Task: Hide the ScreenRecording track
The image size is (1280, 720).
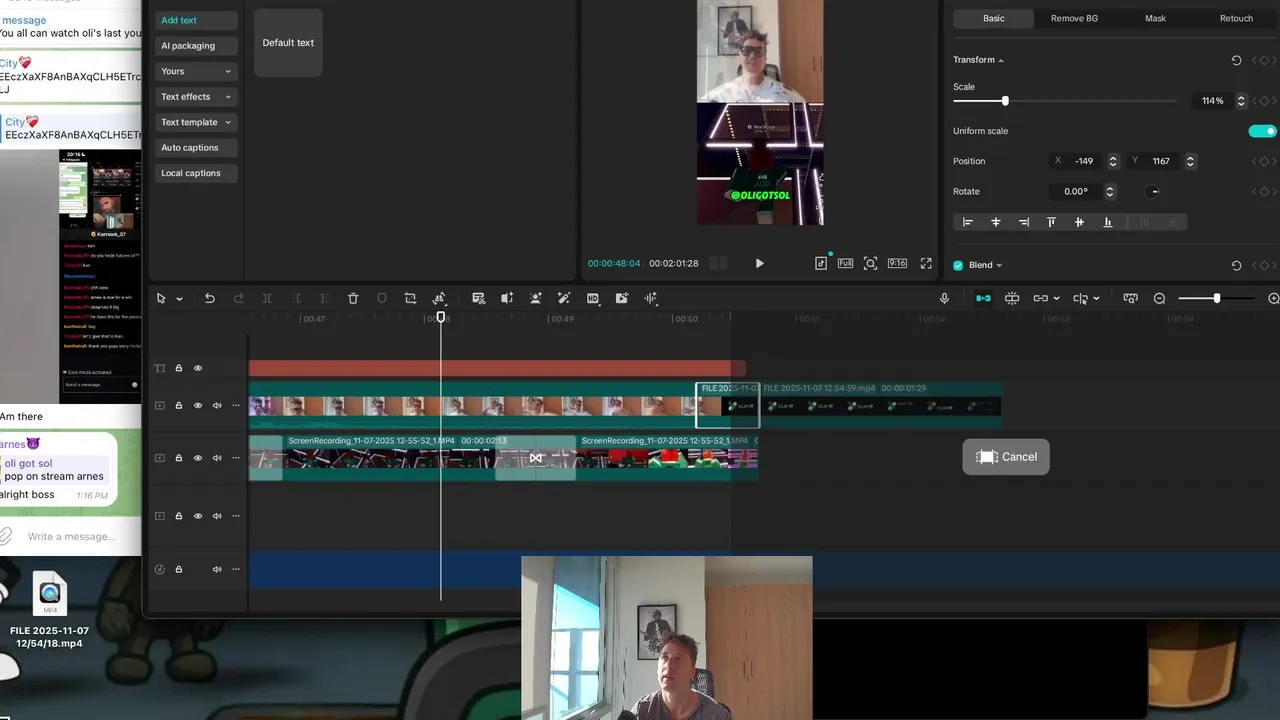Action: [198, 458]
